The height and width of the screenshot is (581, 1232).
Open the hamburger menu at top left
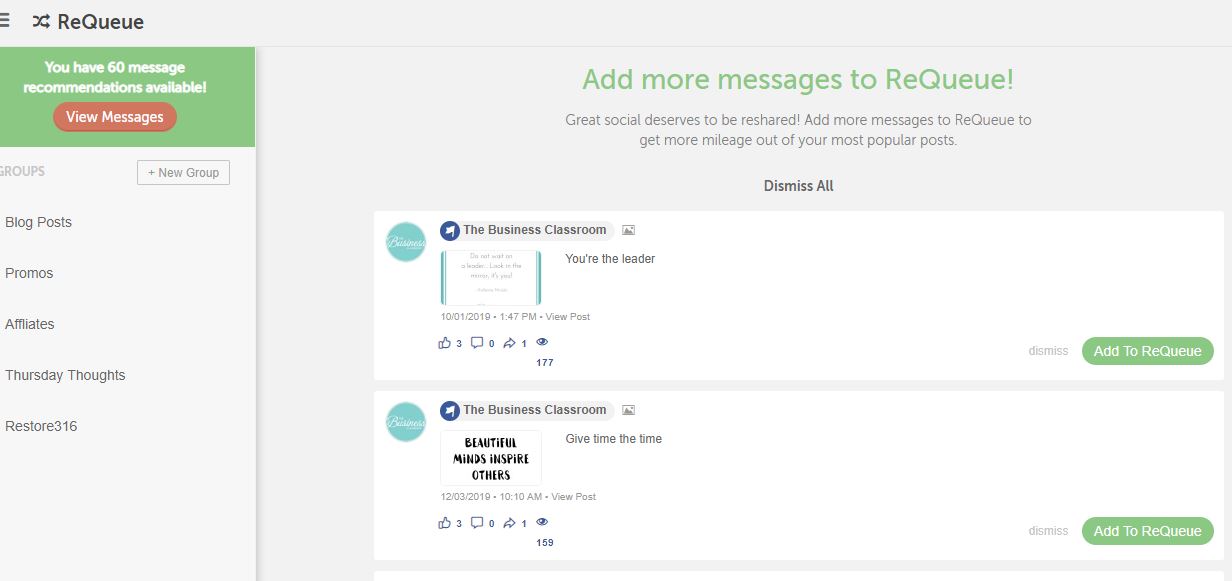(x=5, y=21)
